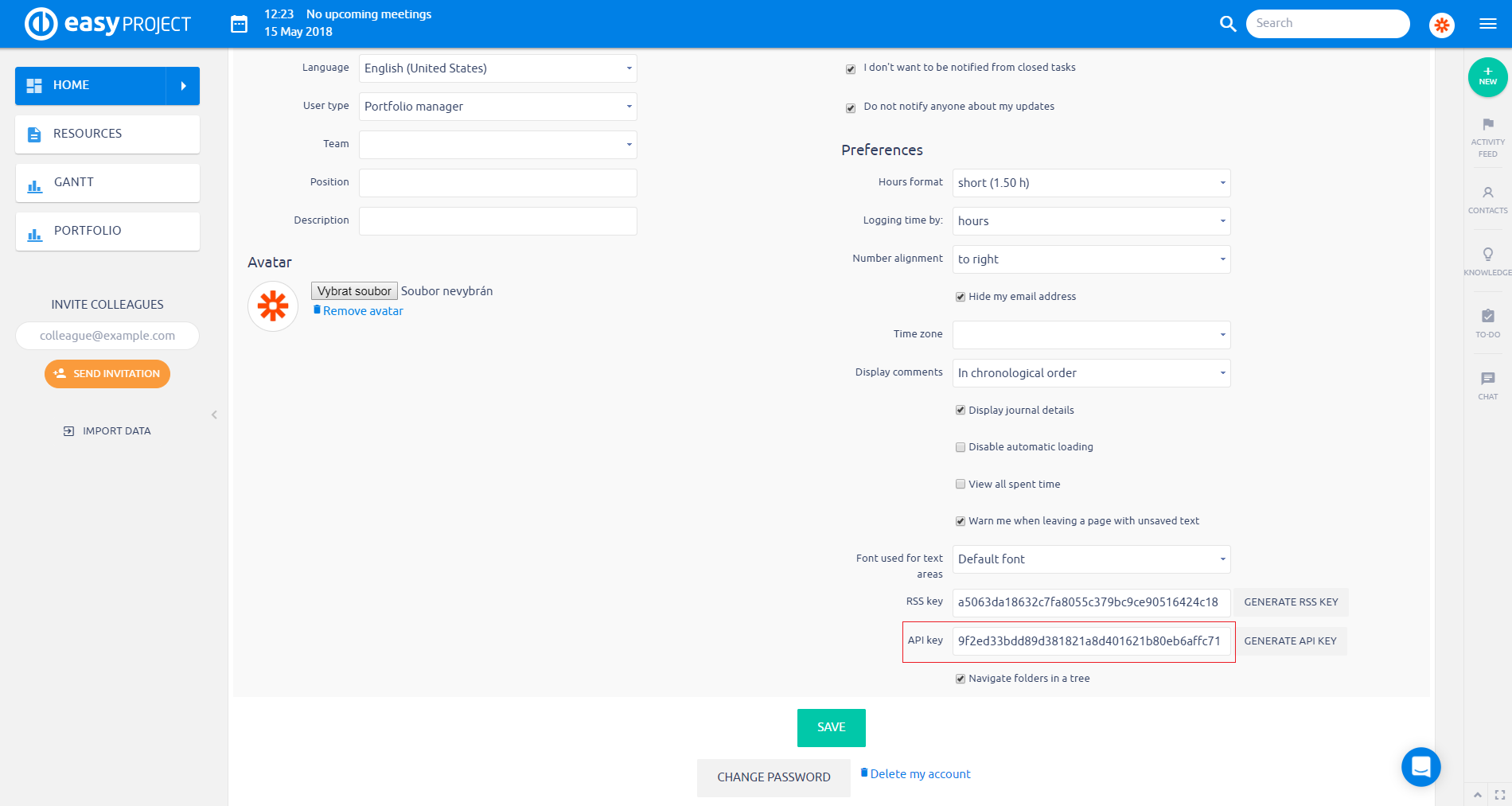Toggle Warn me when leaving page checkbox

(961, 521)
